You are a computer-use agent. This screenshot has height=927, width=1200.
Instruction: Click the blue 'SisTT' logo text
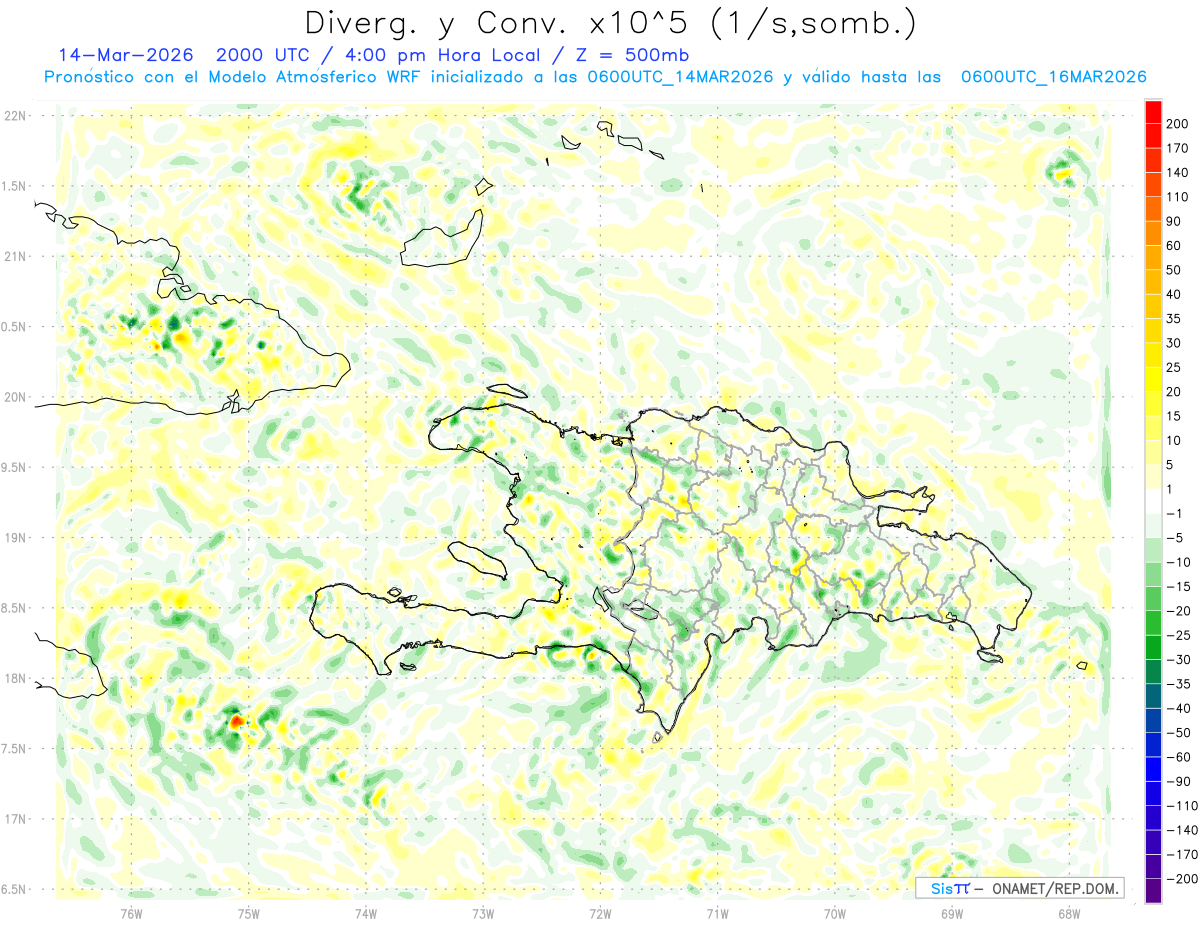pos(949,889)
